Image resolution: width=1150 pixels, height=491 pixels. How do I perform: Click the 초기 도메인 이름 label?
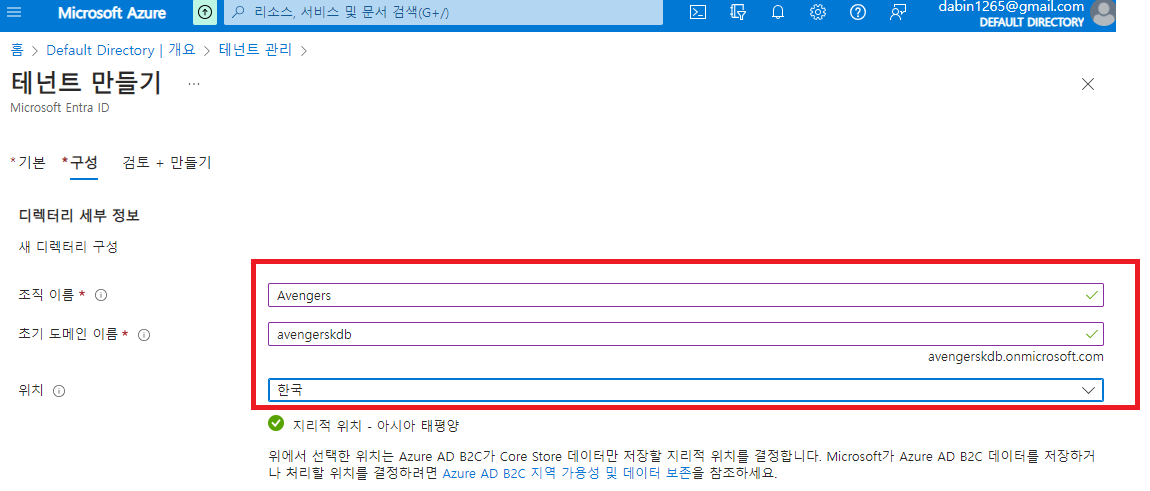pos(67,334)
